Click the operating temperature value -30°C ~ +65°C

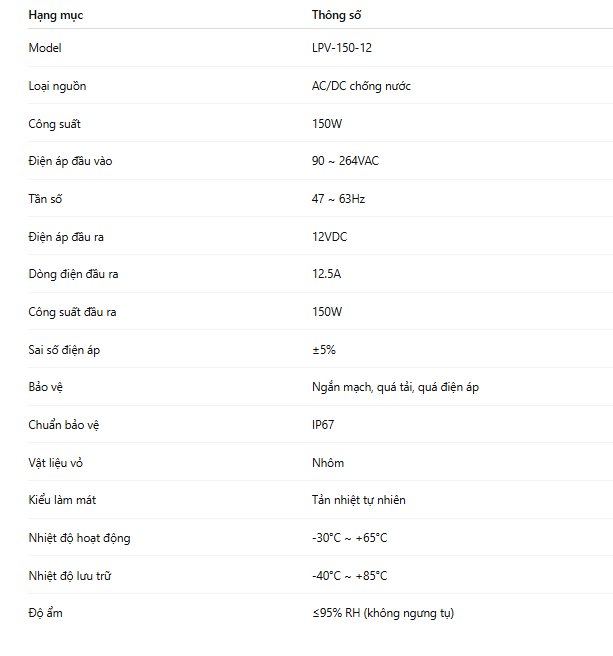349,538
